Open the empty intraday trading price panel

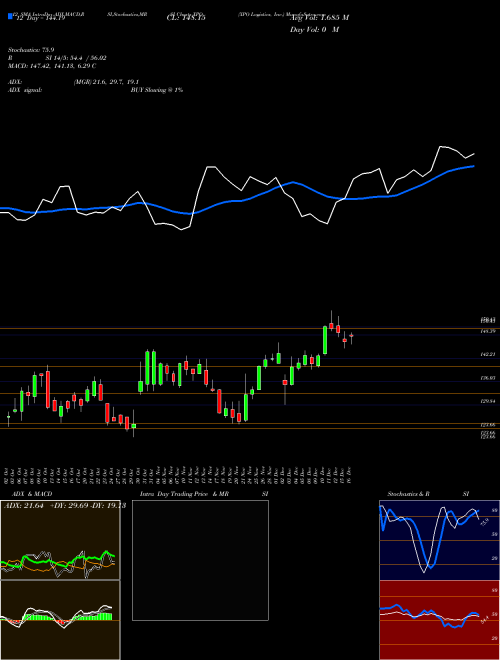tap(200, 560)
